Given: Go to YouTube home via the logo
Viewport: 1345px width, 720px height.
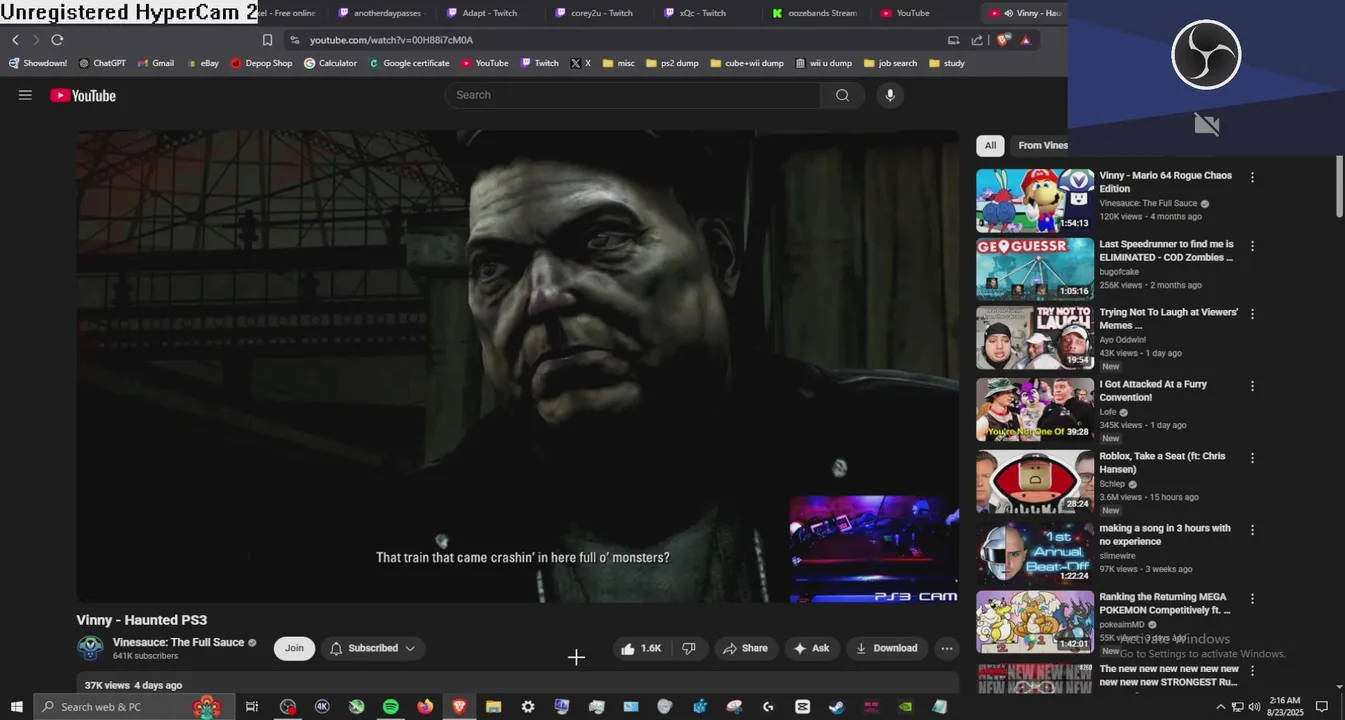Looking at the screenshot, I should pos(83,95).
